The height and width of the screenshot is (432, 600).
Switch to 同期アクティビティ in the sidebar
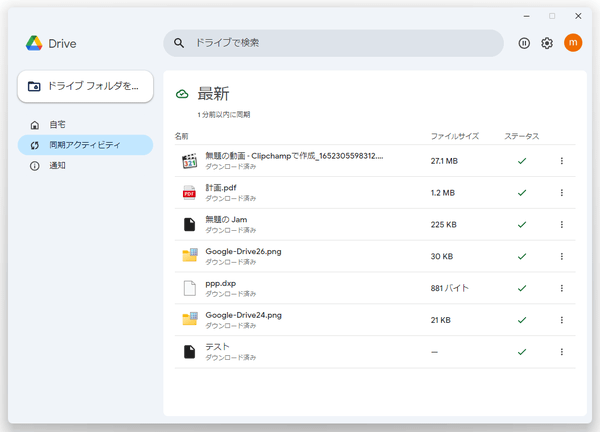[x=84, y=145]
